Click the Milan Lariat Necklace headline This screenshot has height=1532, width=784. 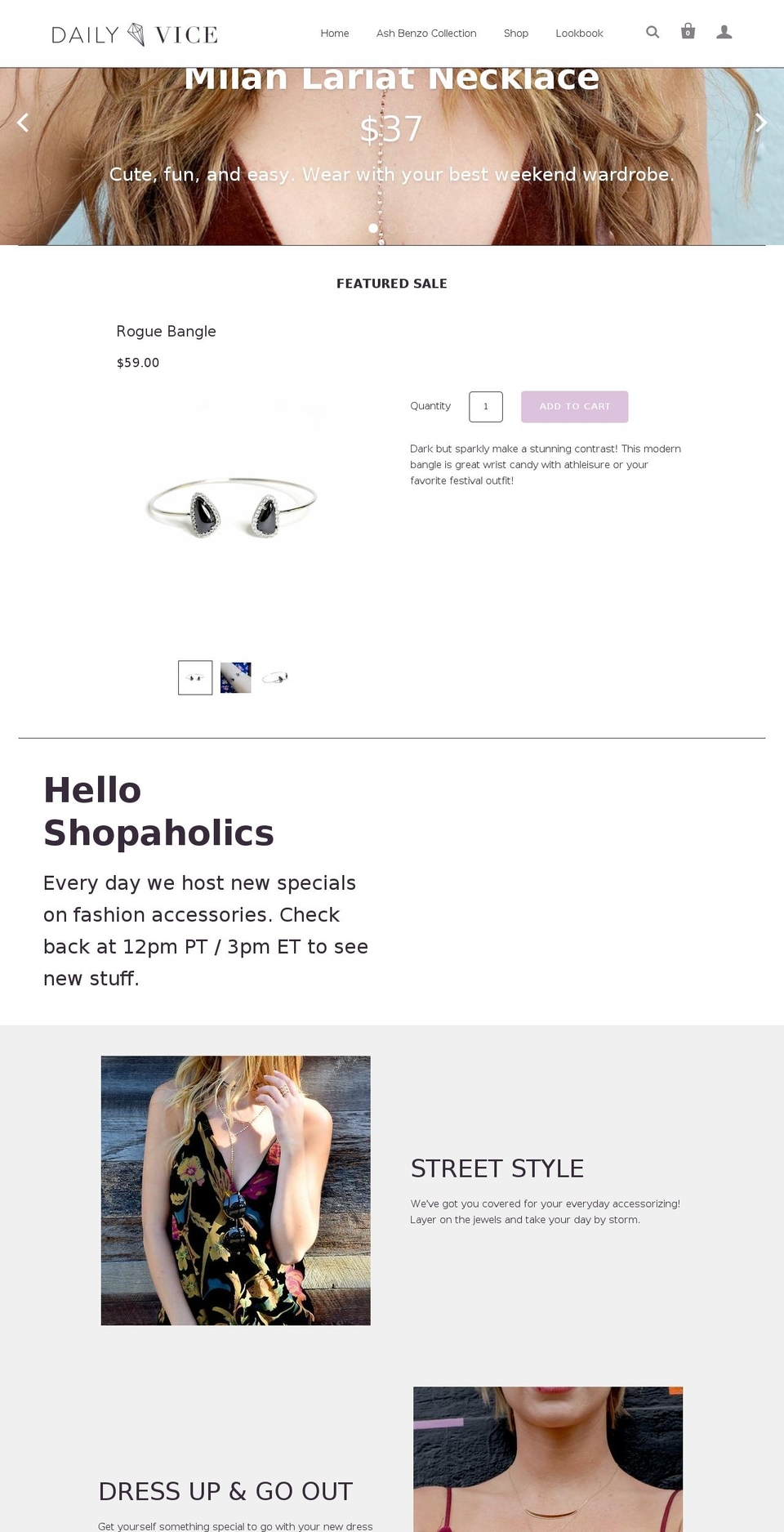[x=391, y=76]
